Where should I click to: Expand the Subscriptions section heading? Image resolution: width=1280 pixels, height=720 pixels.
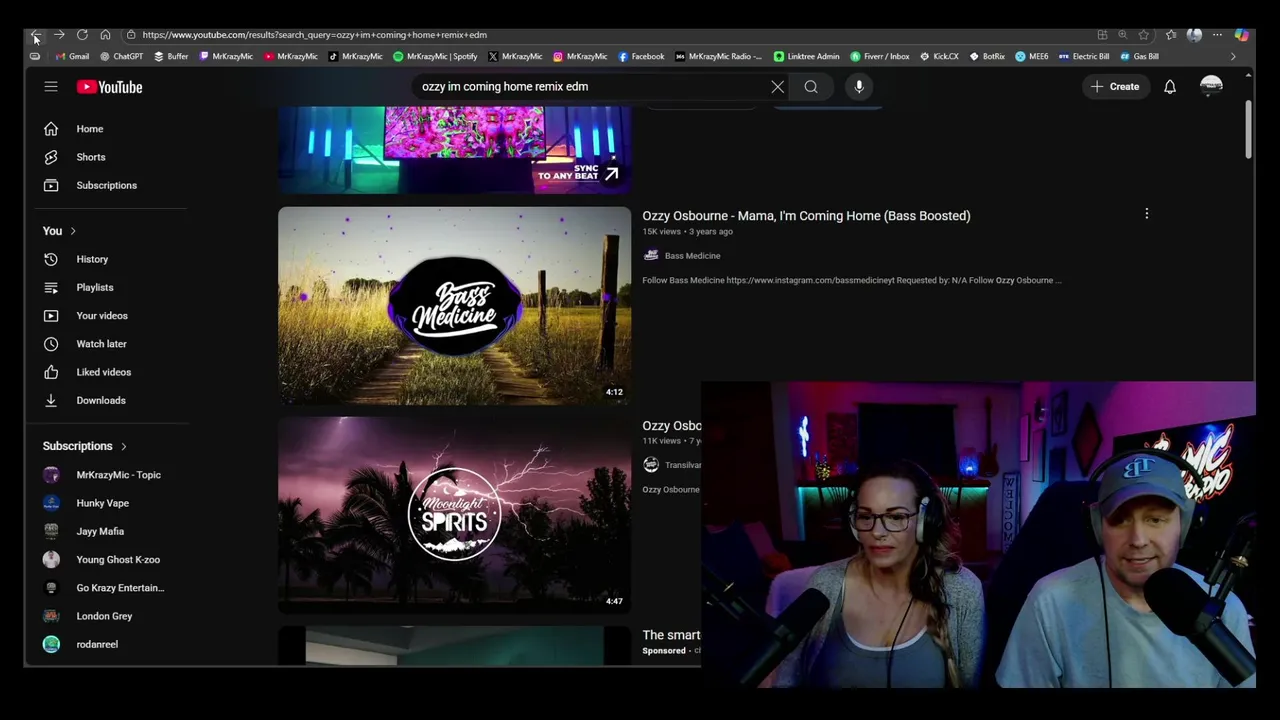[86, 446]
